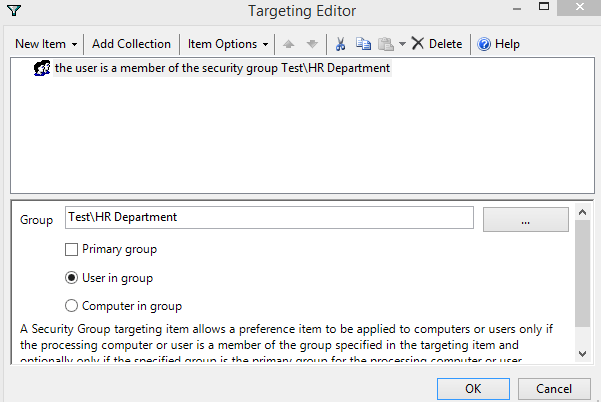Viewport: 601px width, 402px height.
Task: Click the Move Down arrow icon
Action: (312, 44)
